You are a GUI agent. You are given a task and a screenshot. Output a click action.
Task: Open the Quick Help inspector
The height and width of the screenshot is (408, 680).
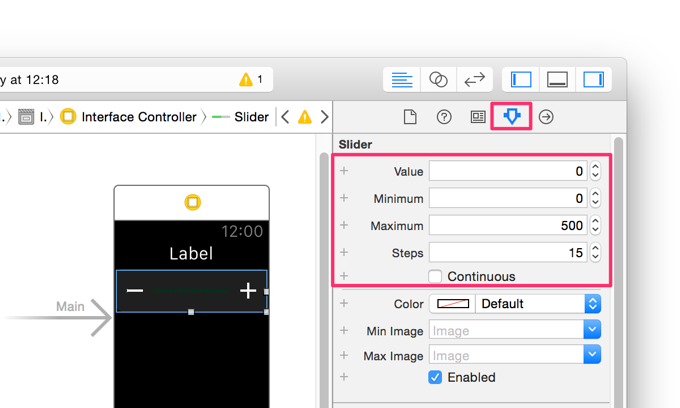(444, 117)
